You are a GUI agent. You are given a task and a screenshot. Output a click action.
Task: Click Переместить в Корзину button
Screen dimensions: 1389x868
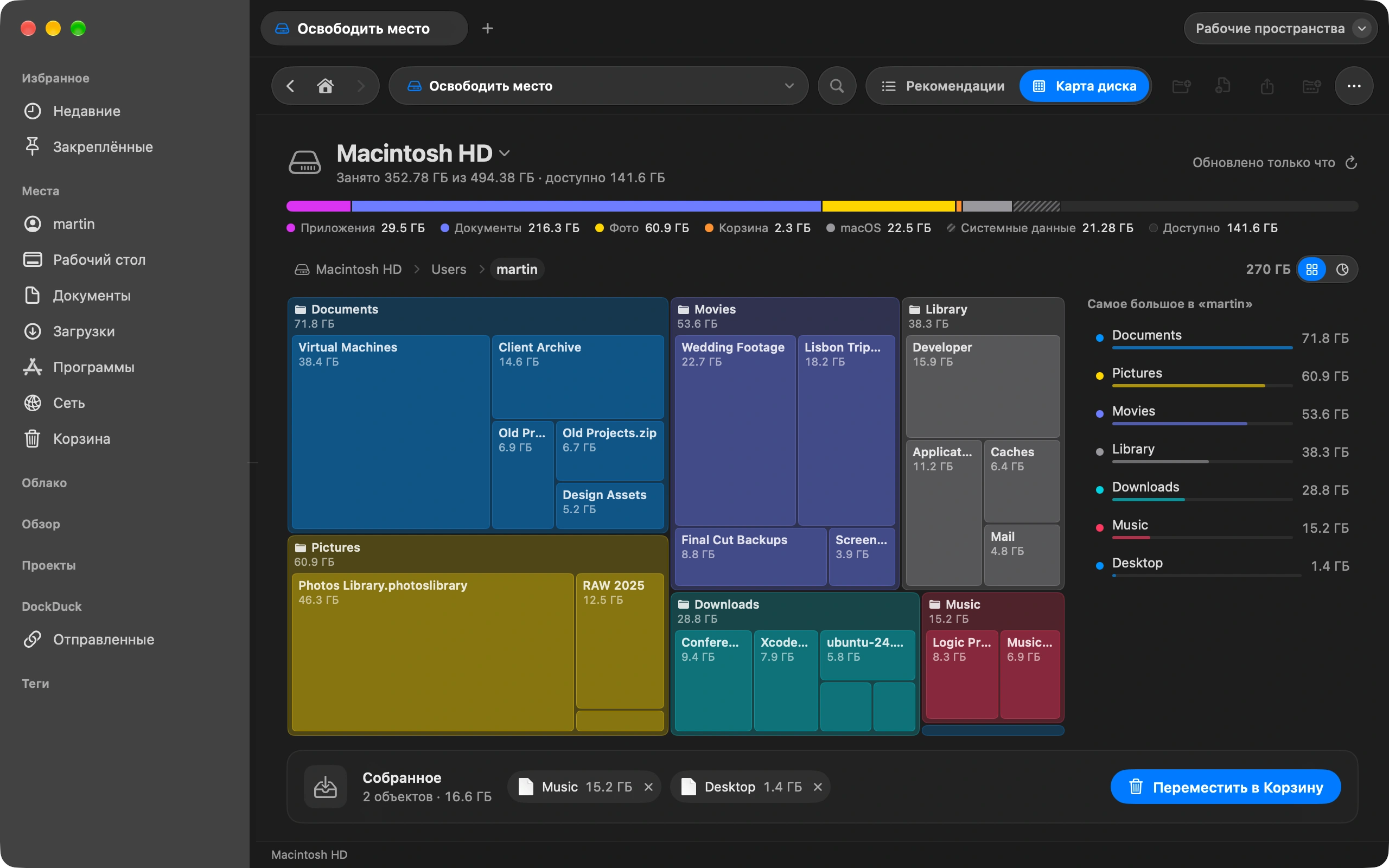click(x=1226, y=787)
